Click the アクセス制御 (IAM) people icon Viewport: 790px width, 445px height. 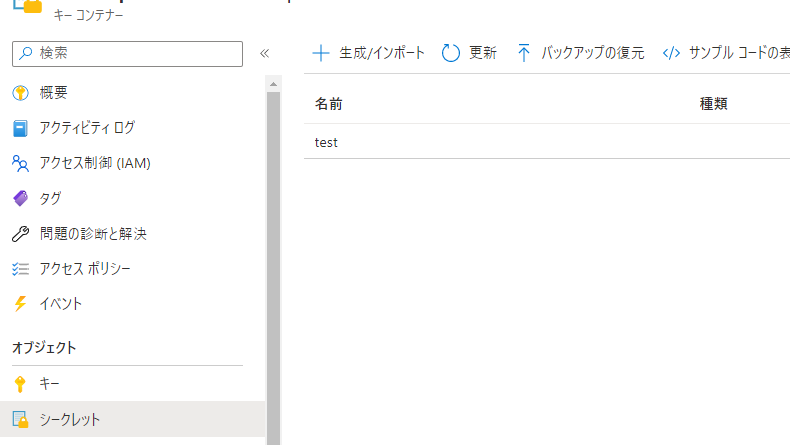20,163
